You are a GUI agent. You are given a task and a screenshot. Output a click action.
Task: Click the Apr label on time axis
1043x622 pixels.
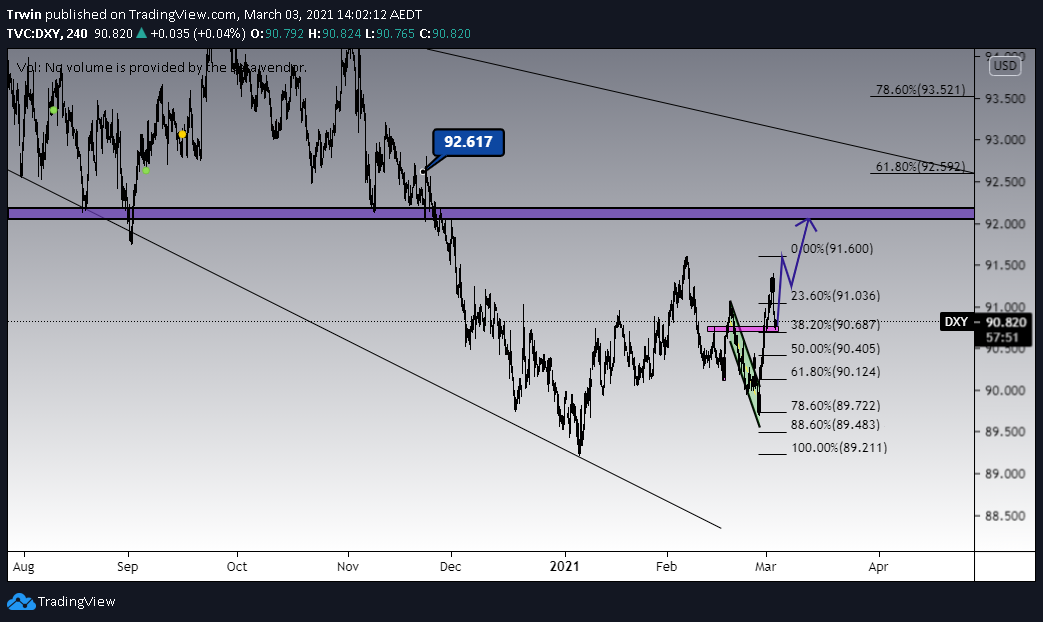coord(879,566)
